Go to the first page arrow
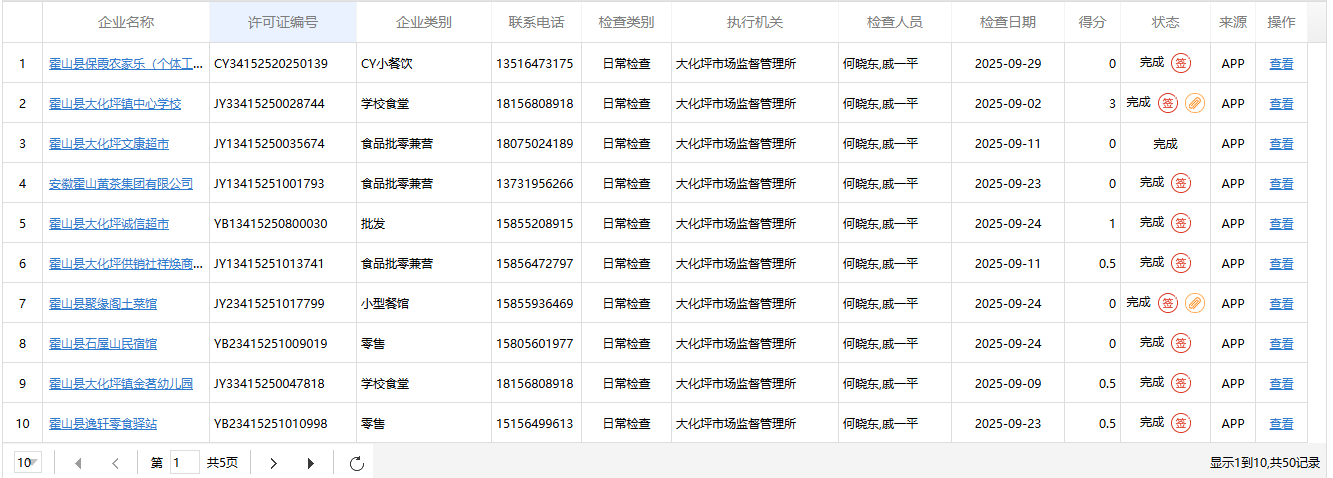The height and width of the screenshot is (478, 1333). [x=78, y=463]
